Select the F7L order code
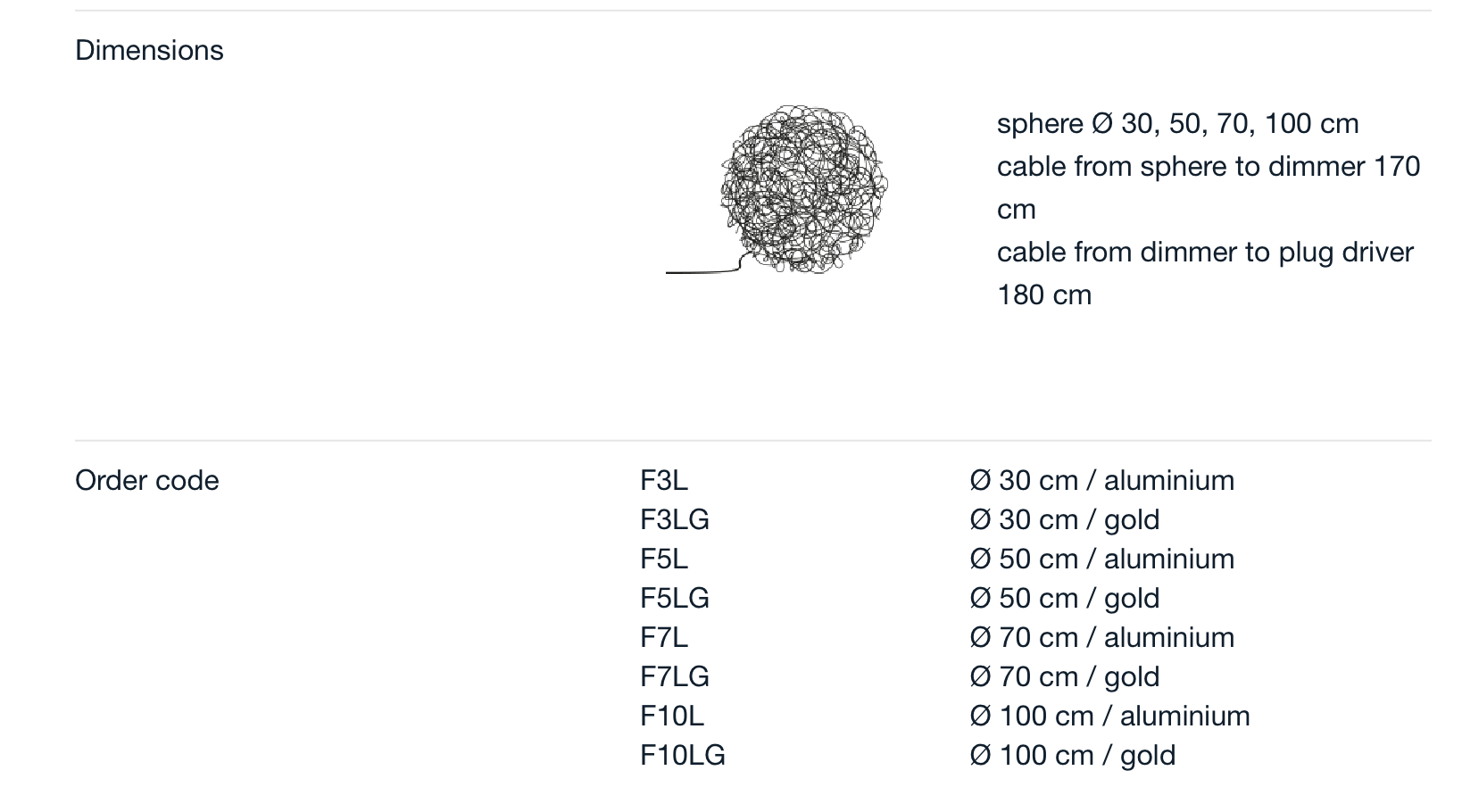The image size is (1462, 812). coord(664,638)
